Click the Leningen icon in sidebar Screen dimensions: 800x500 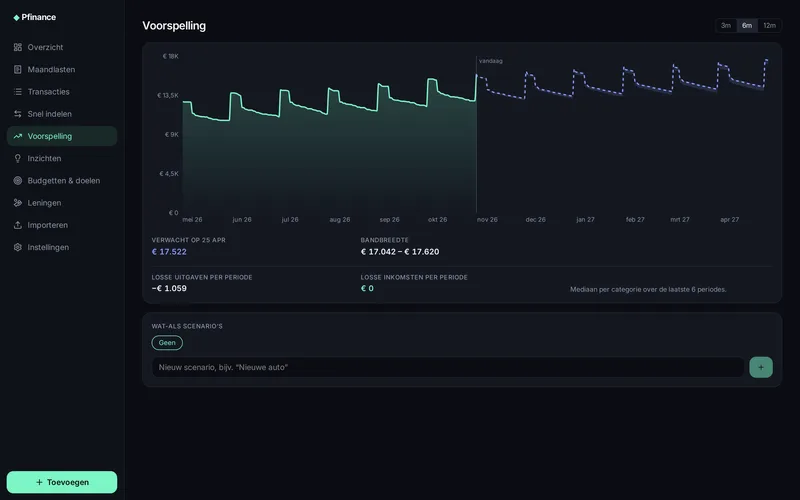[18, 203]
